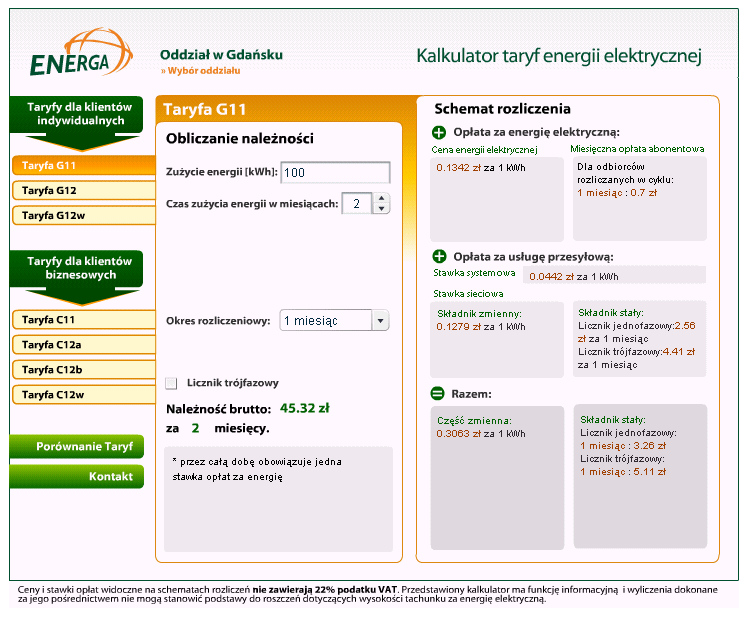Click the Miesięczna opłata abonentowa label

[637, 149]
